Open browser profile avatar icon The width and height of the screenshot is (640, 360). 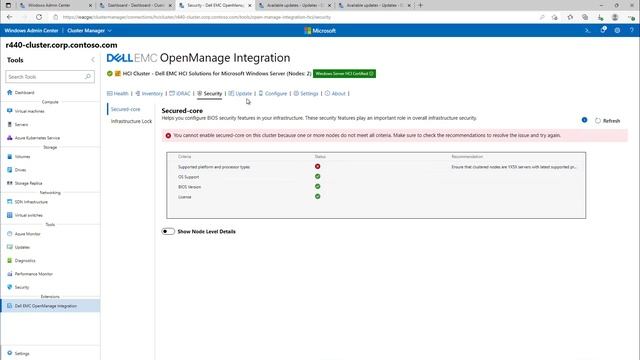(x=615, y=17)
